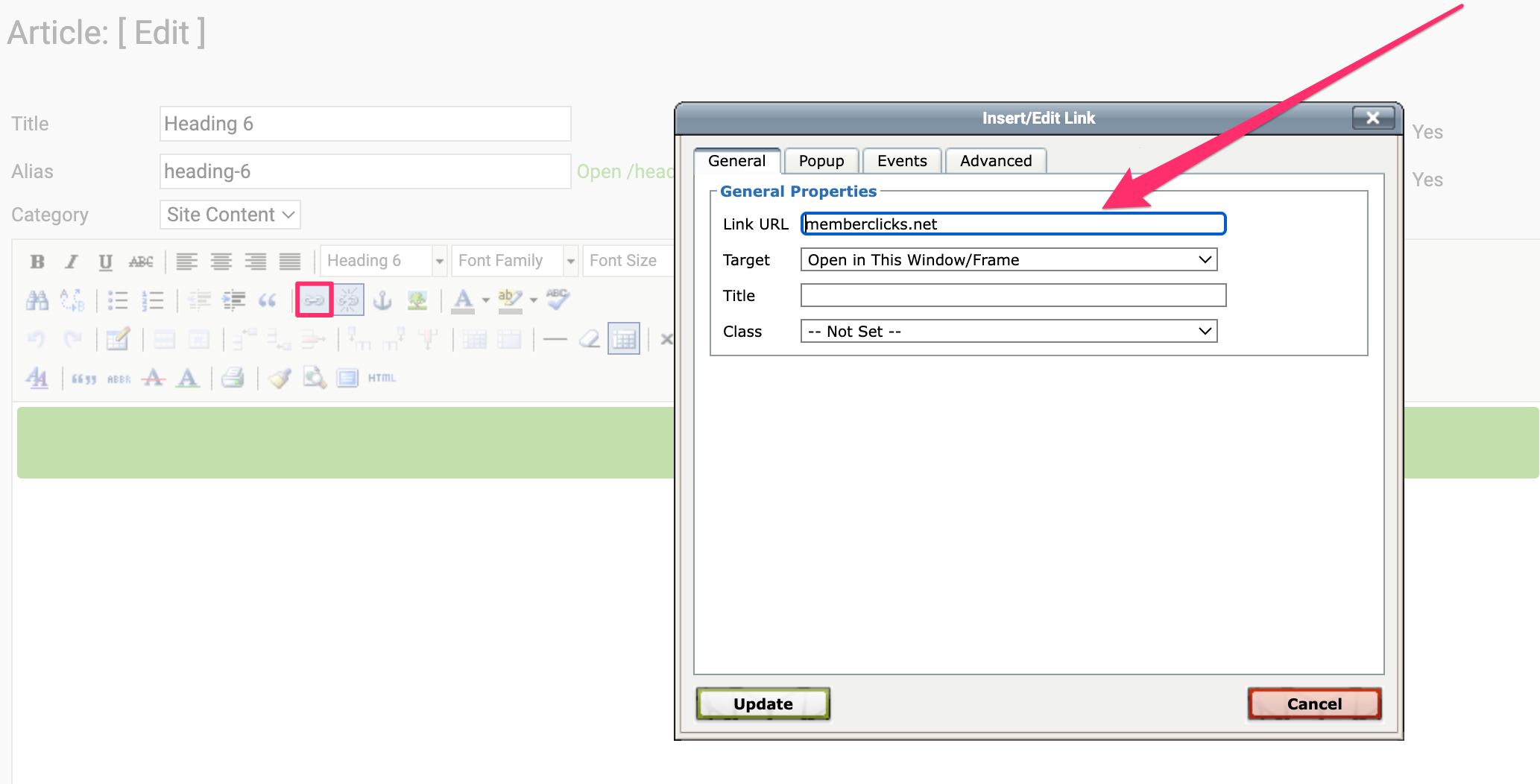Switch to the Advanced tab
Screen dimensions: 1540x784
[x=996, y=161]
